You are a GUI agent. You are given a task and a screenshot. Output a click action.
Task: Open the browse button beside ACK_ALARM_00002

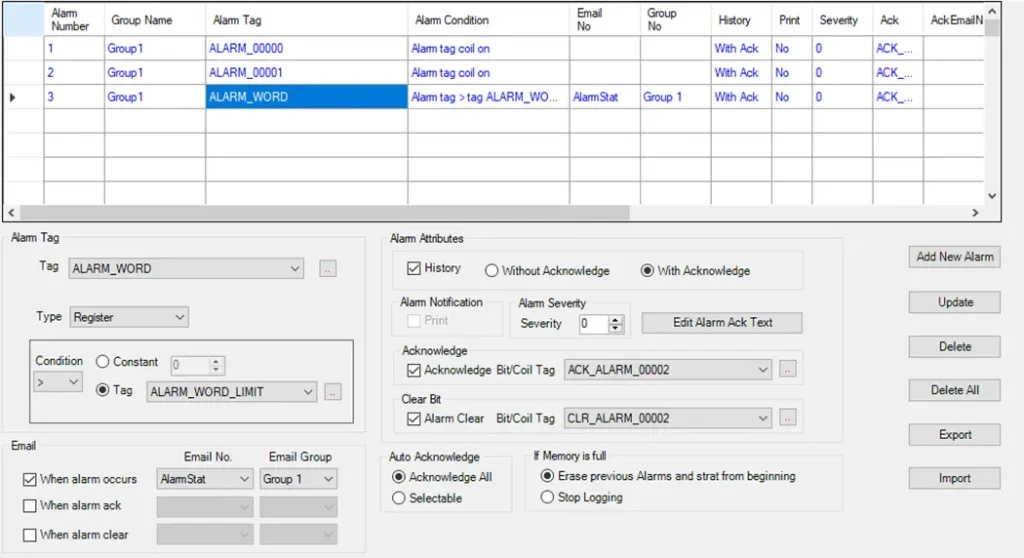click(788, 370)
